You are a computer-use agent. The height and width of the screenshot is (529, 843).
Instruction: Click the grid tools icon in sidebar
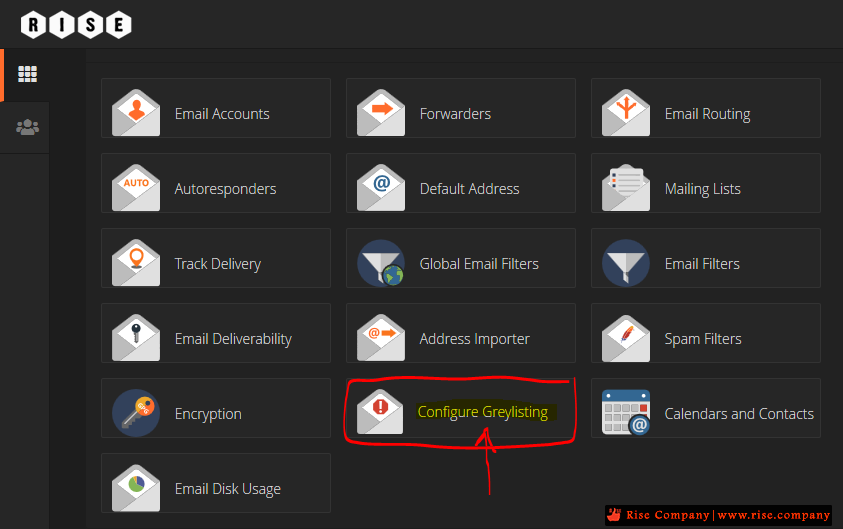click(x=27, y=74)
